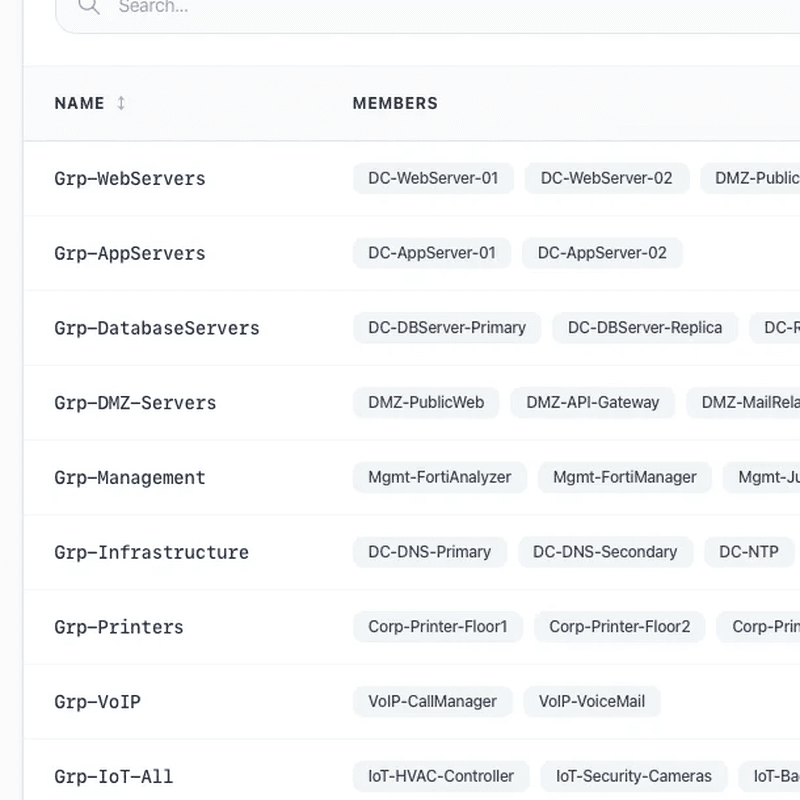Select the DC-WebServer-01 member chip

point(433,178)
